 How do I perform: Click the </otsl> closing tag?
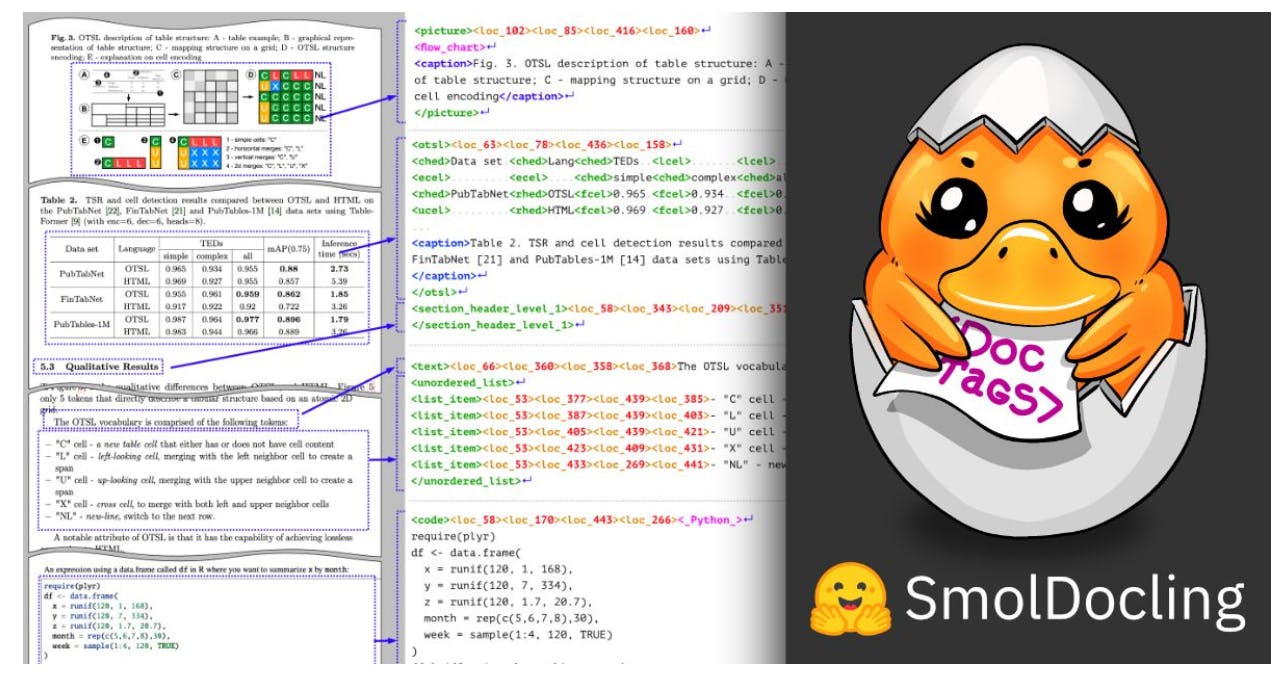click(437, 293)
